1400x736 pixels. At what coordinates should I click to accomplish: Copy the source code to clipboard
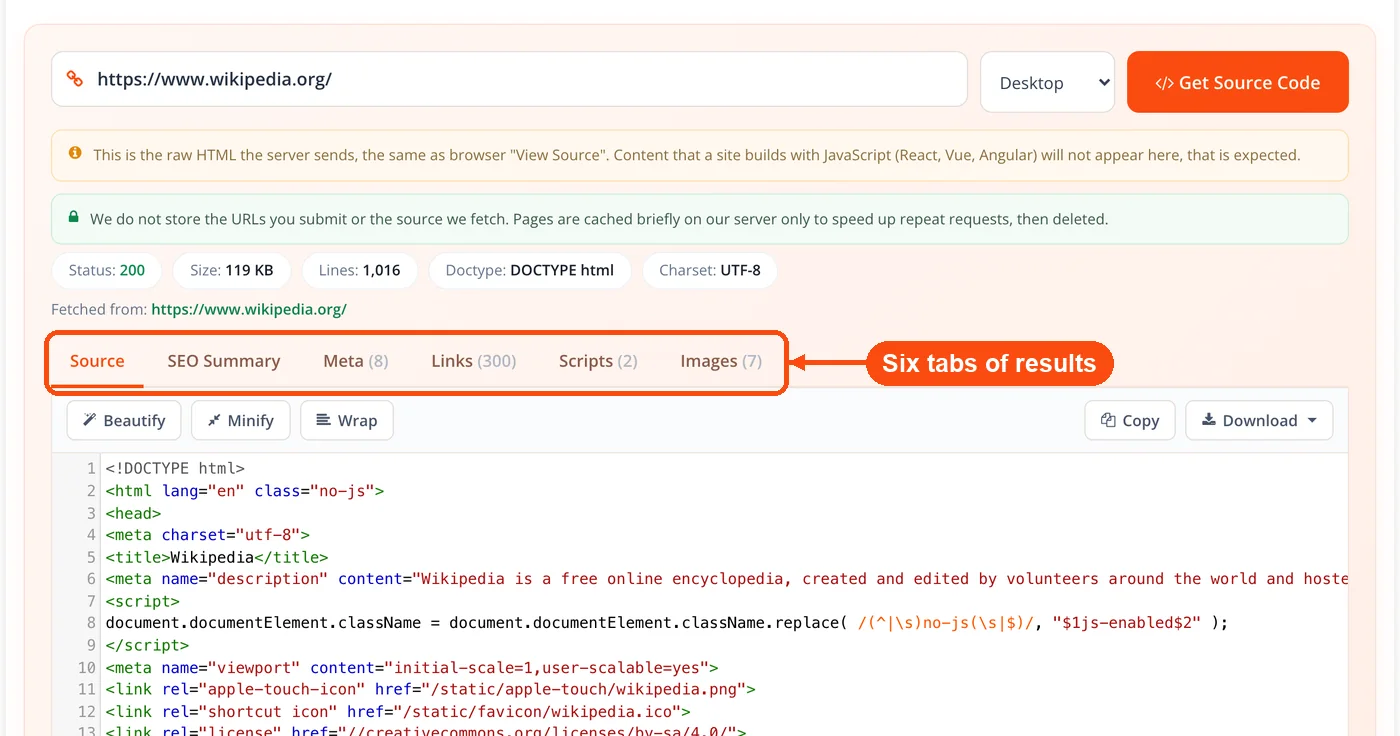pyautogui.click(x=1130, y=420)
